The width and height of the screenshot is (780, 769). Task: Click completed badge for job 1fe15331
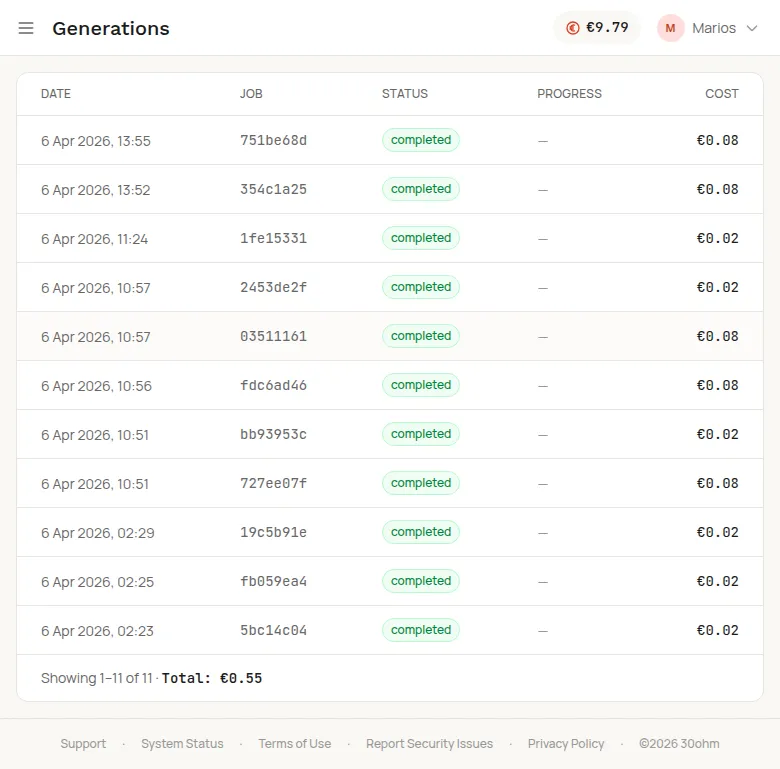(x=421, y=238)
